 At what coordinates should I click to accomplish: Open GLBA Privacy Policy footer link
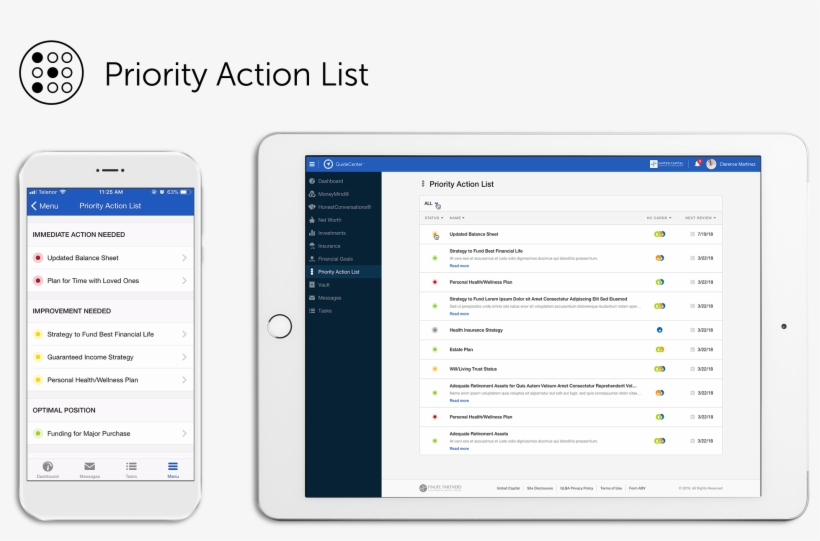tap(576, 488)
